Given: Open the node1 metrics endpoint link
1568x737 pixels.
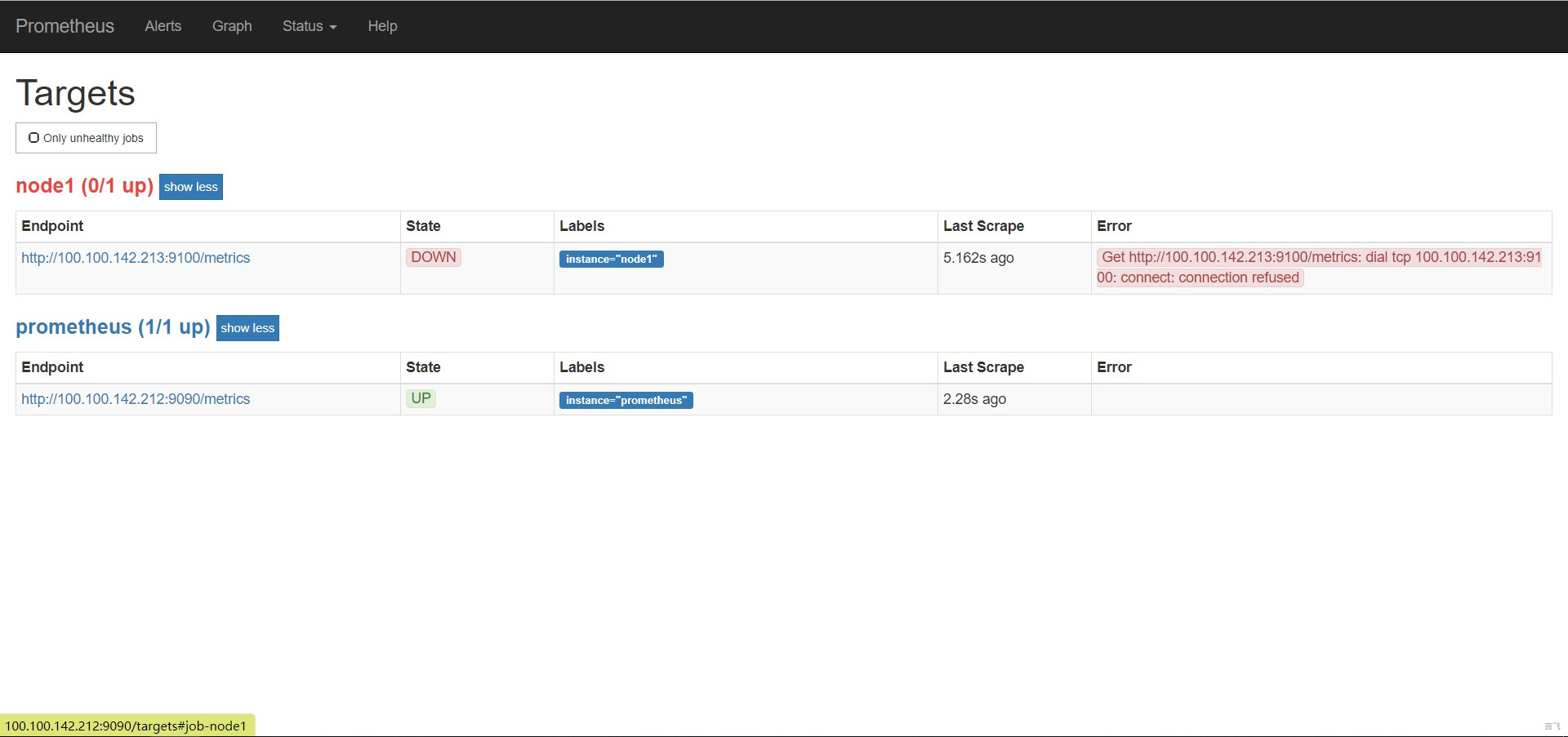Looking at the screenshot, I should [136, 258].
